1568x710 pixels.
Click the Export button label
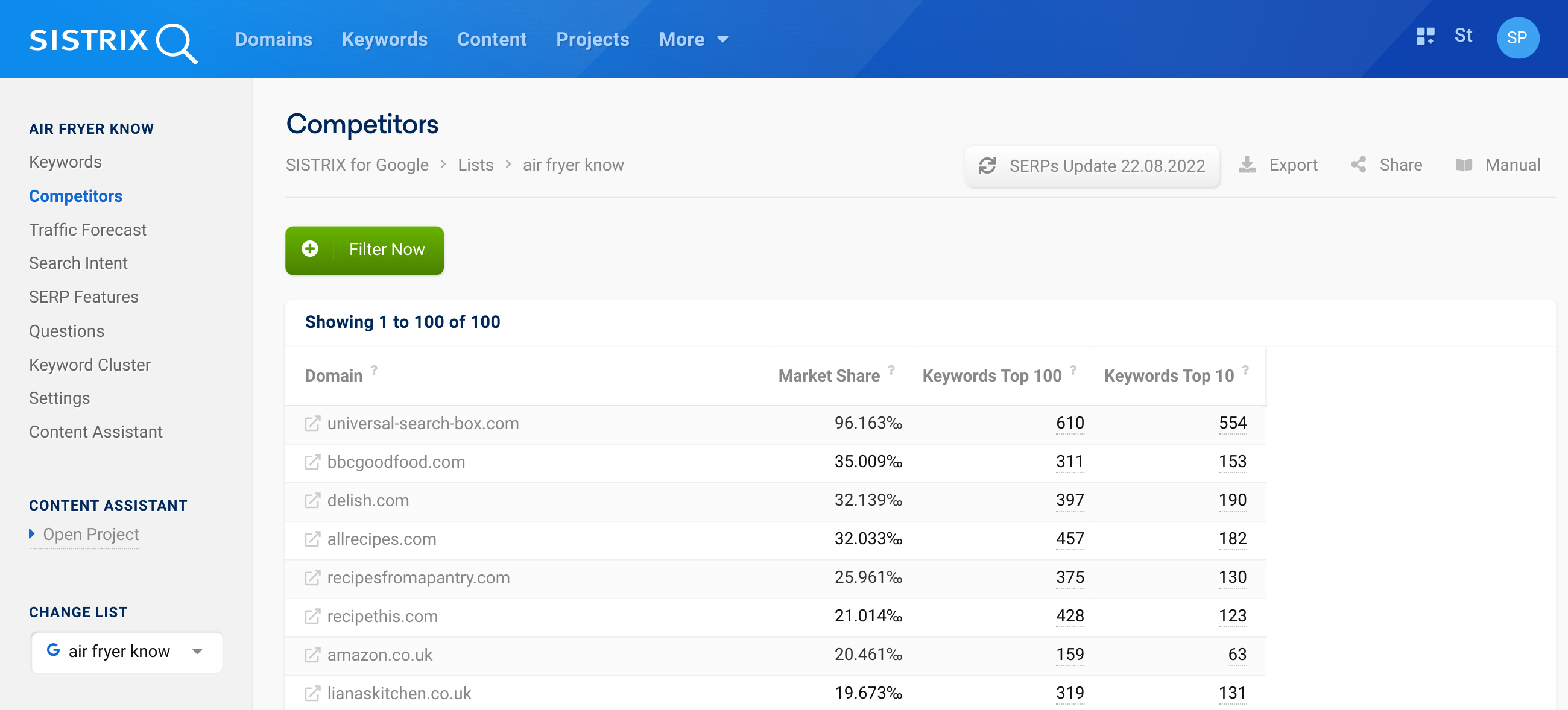pyautogui.click(x=1293, y=165)
